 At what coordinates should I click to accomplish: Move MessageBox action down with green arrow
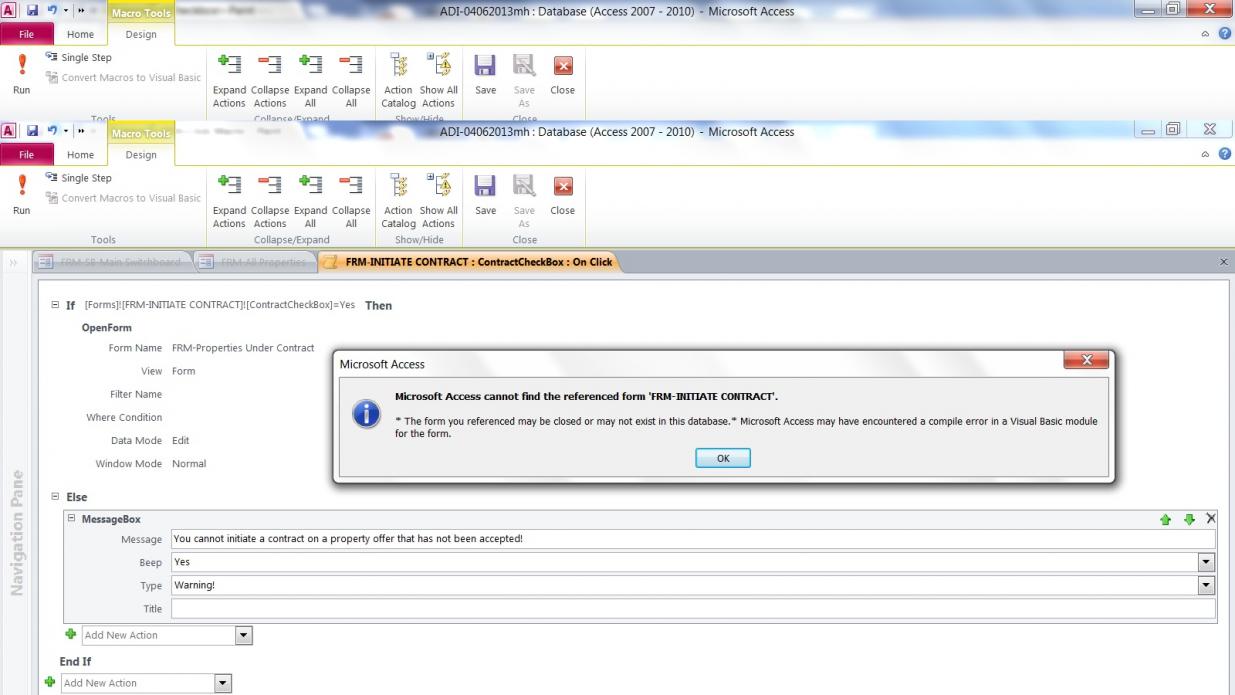click(x=1189, y=519)
